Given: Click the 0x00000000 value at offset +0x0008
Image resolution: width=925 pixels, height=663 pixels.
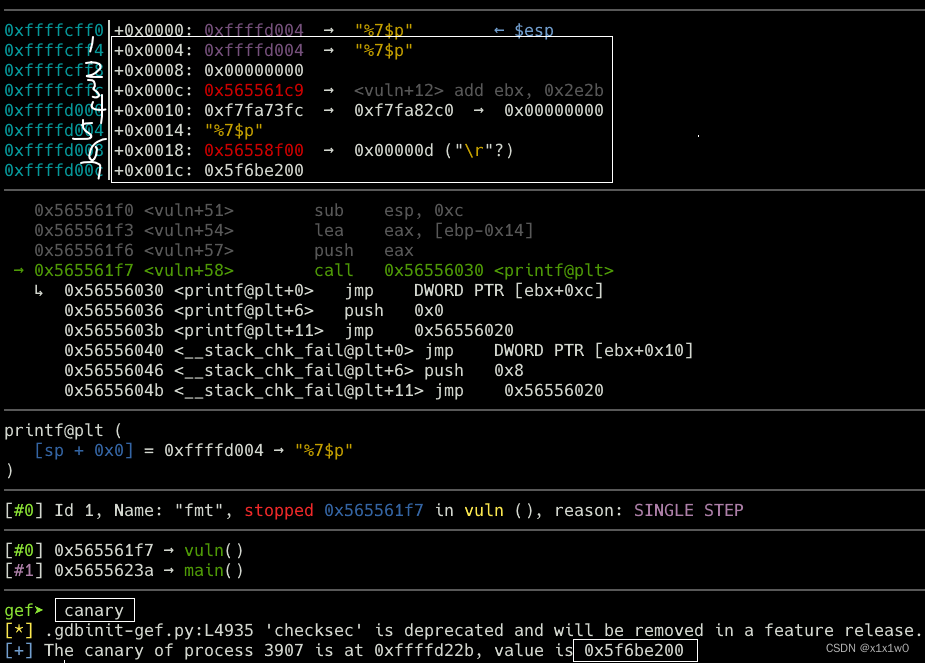Looking at the screenshot, I should tap(254, 70).
